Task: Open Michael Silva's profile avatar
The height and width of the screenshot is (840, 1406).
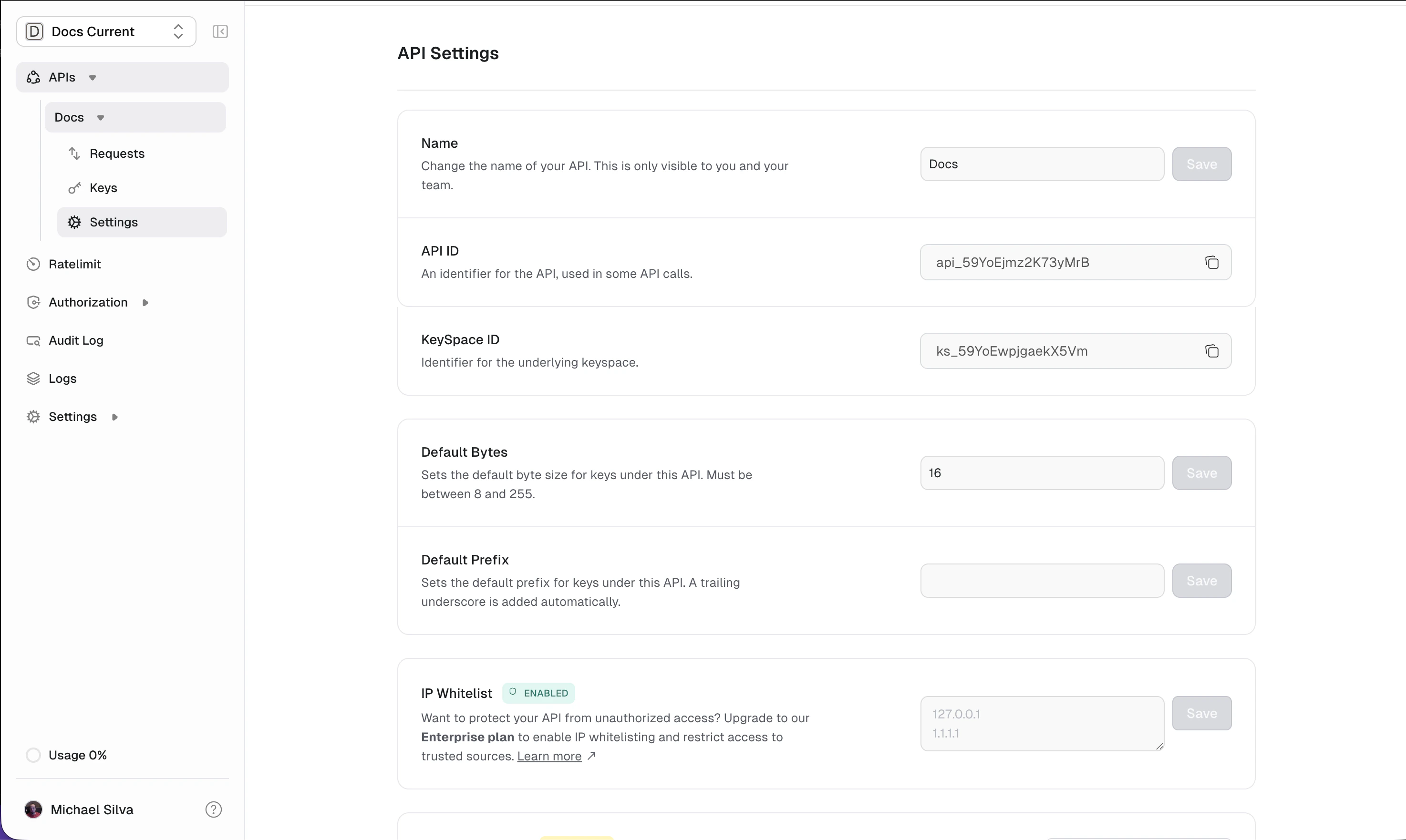Action: (33, 809)
